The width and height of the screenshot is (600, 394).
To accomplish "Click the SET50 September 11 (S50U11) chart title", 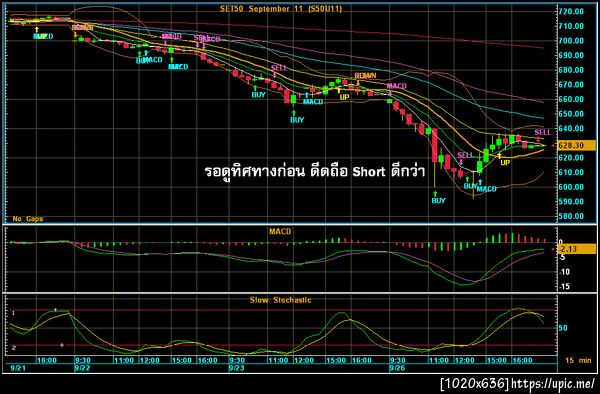I will [280, 8].
